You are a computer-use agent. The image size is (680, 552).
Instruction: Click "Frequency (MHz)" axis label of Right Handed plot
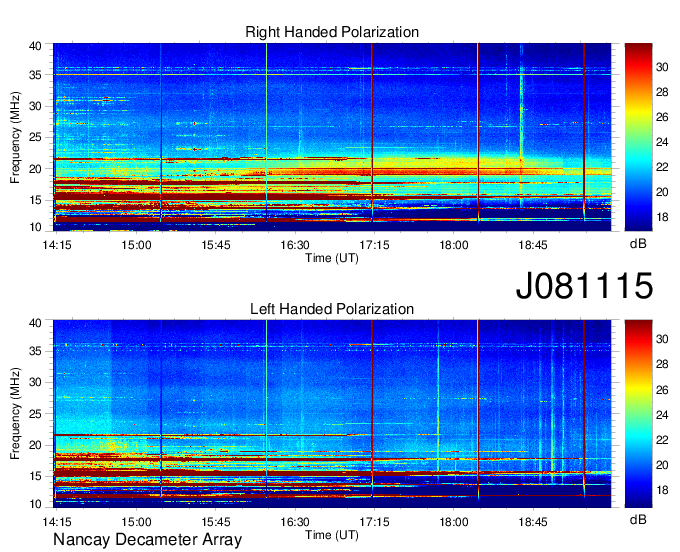click(x=15, y=137)
